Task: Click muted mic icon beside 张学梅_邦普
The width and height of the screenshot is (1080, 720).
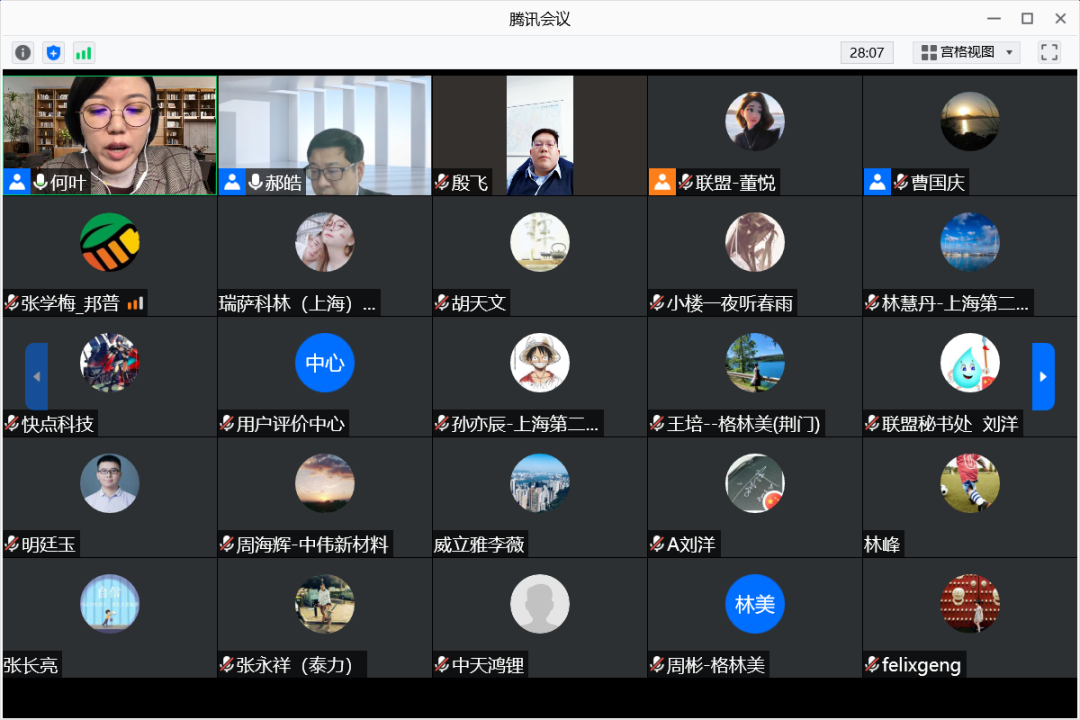Action: click(12, 303)
